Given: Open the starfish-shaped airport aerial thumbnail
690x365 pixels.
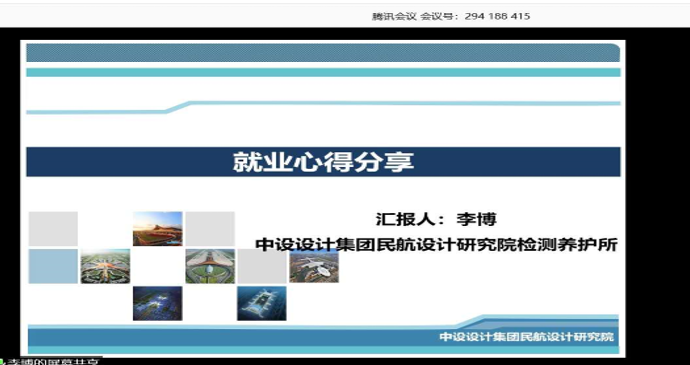Looking at the screenshot, I should coord(105,266).
